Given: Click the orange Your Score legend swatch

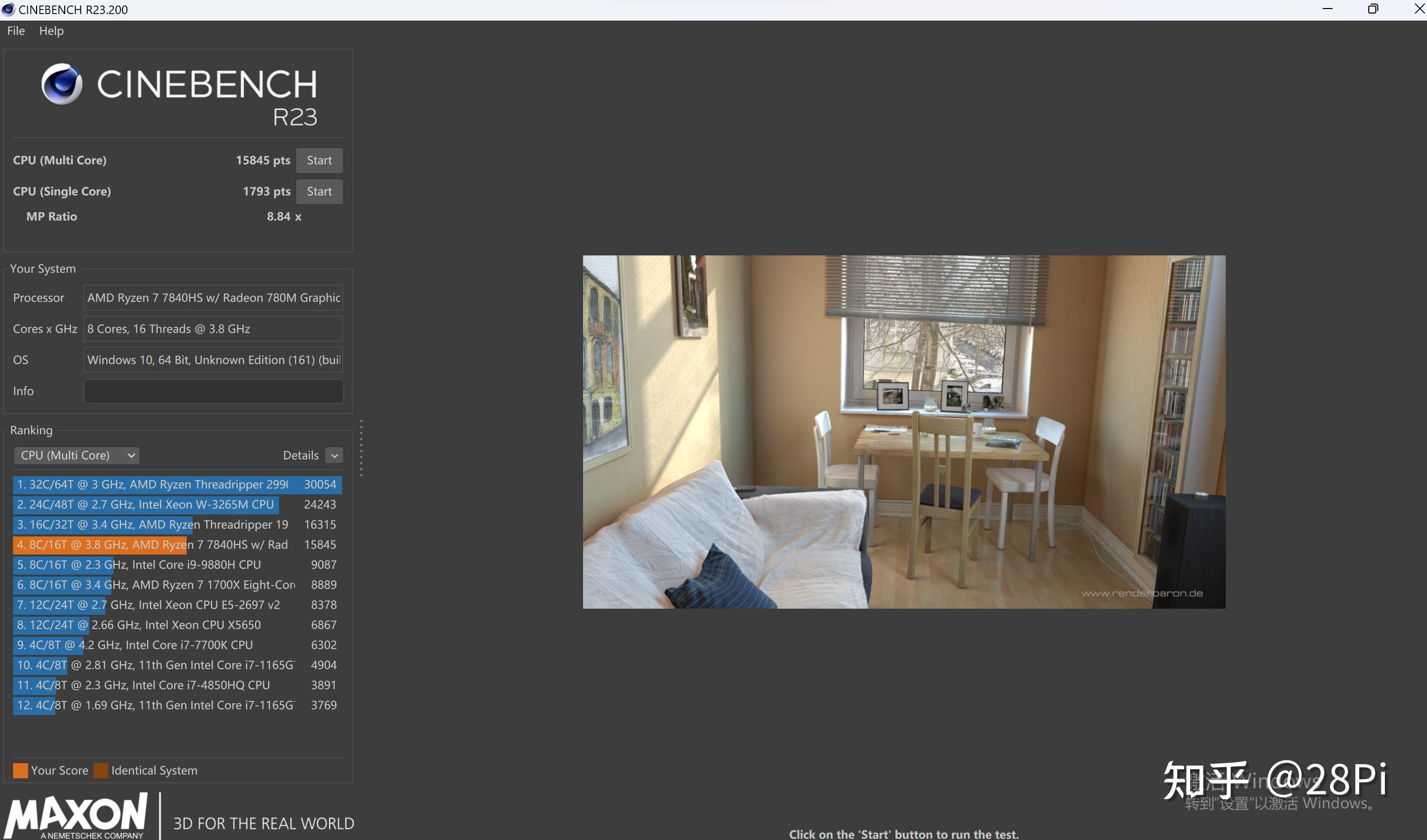Looking at the screenshot, I should tap(21, 770).
